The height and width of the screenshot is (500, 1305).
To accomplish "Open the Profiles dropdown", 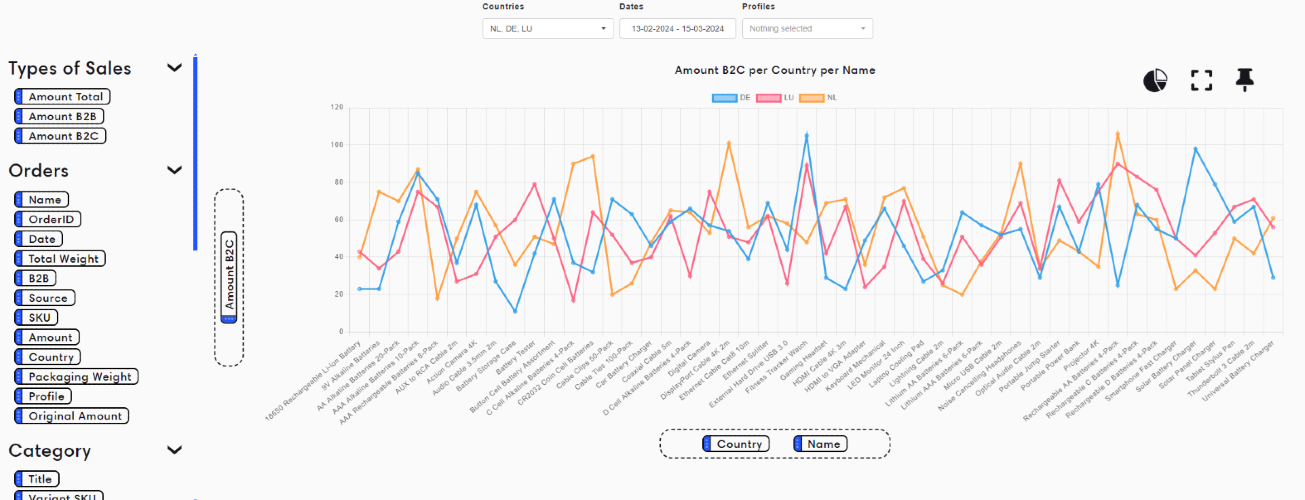I will click(807, 29).
